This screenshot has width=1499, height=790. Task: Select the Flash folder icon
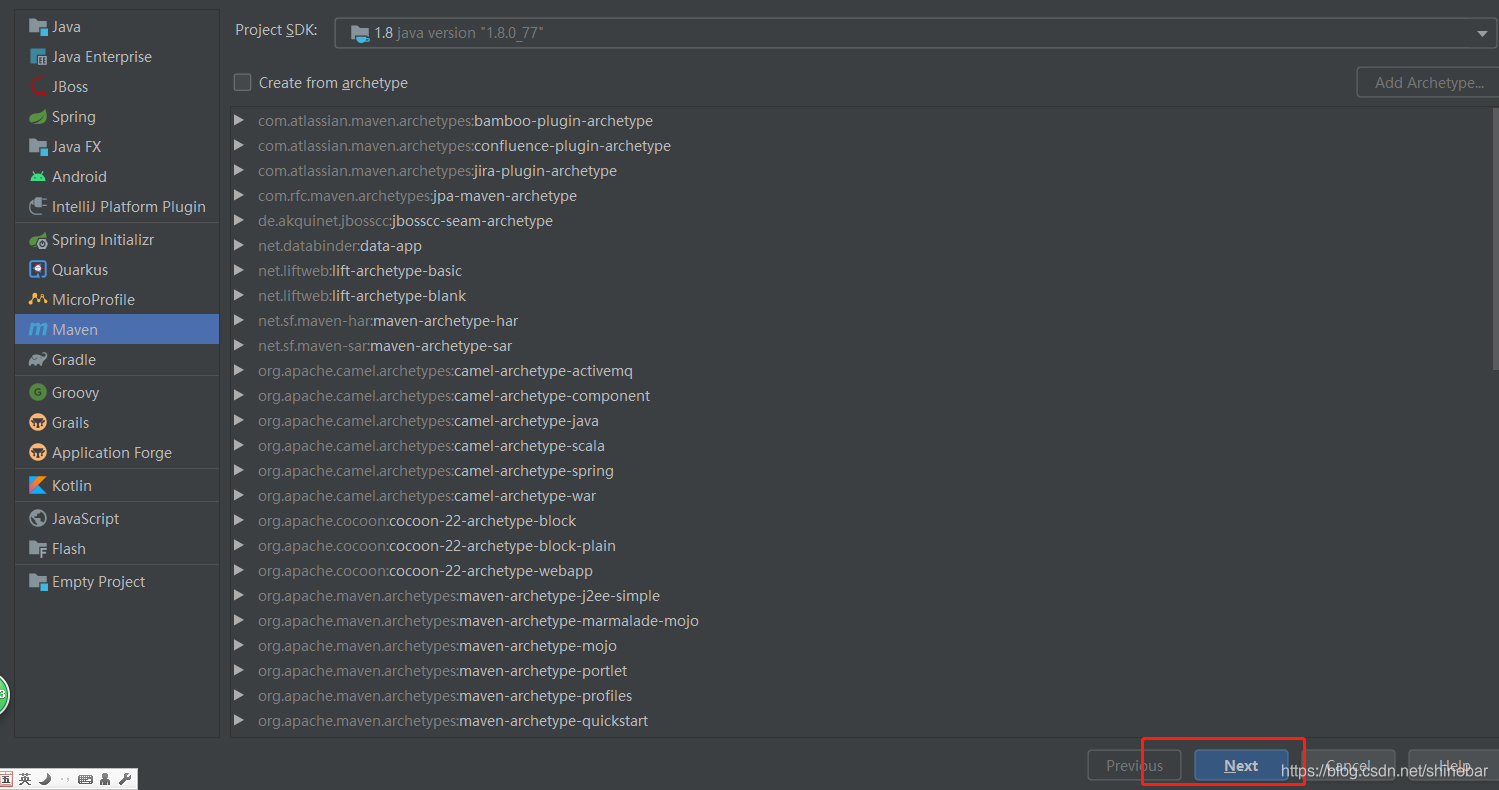[38, 549]
